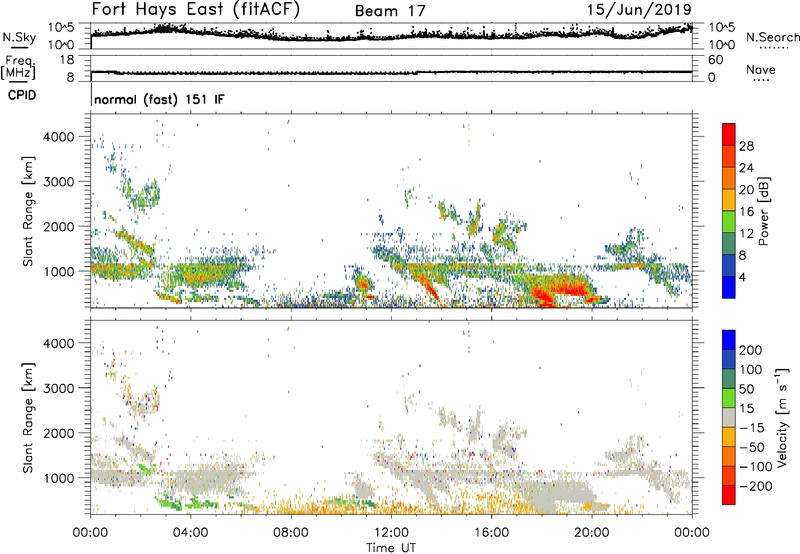
Task: Click '2000' on the velocity panel range axis
Action: click(x=59, y=433)
